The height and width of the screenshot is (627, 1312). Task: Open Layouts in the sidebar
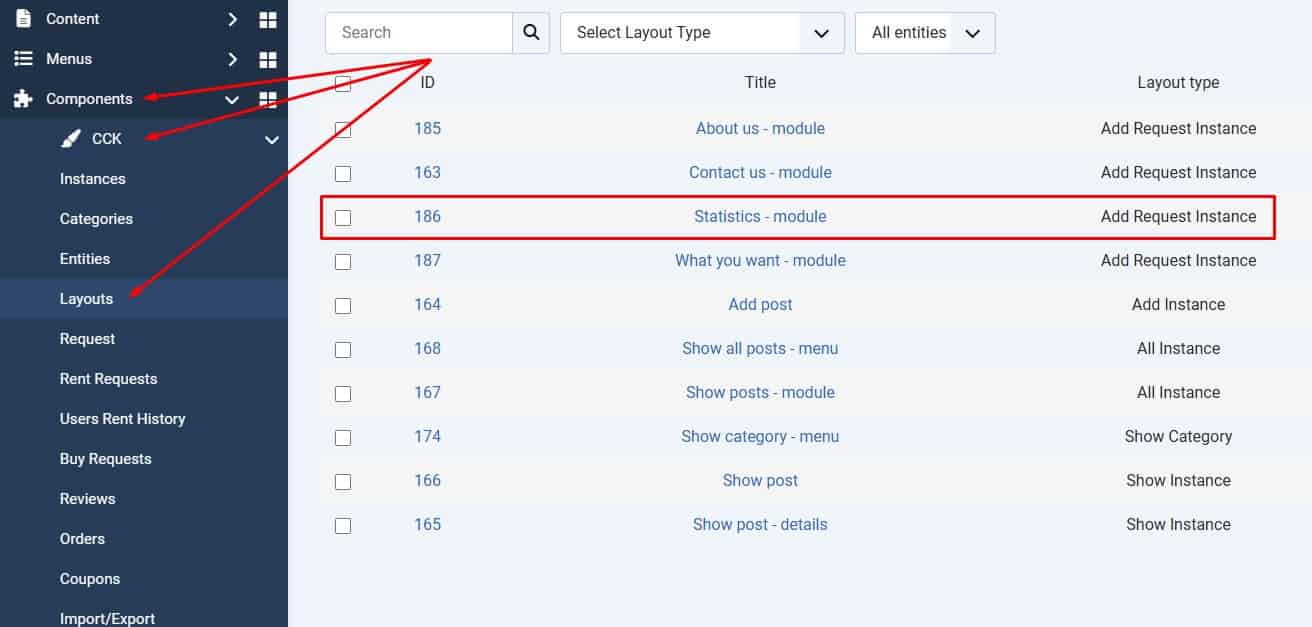pos(86,299)
